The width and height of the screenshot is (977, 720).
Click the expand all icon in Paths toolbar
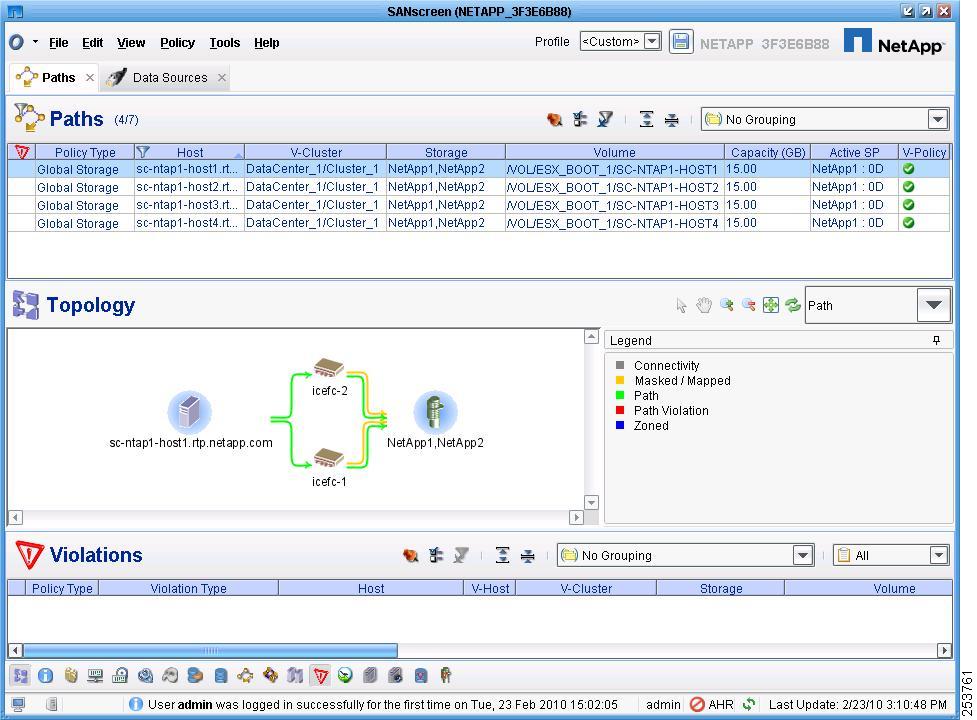click(646, 119)
